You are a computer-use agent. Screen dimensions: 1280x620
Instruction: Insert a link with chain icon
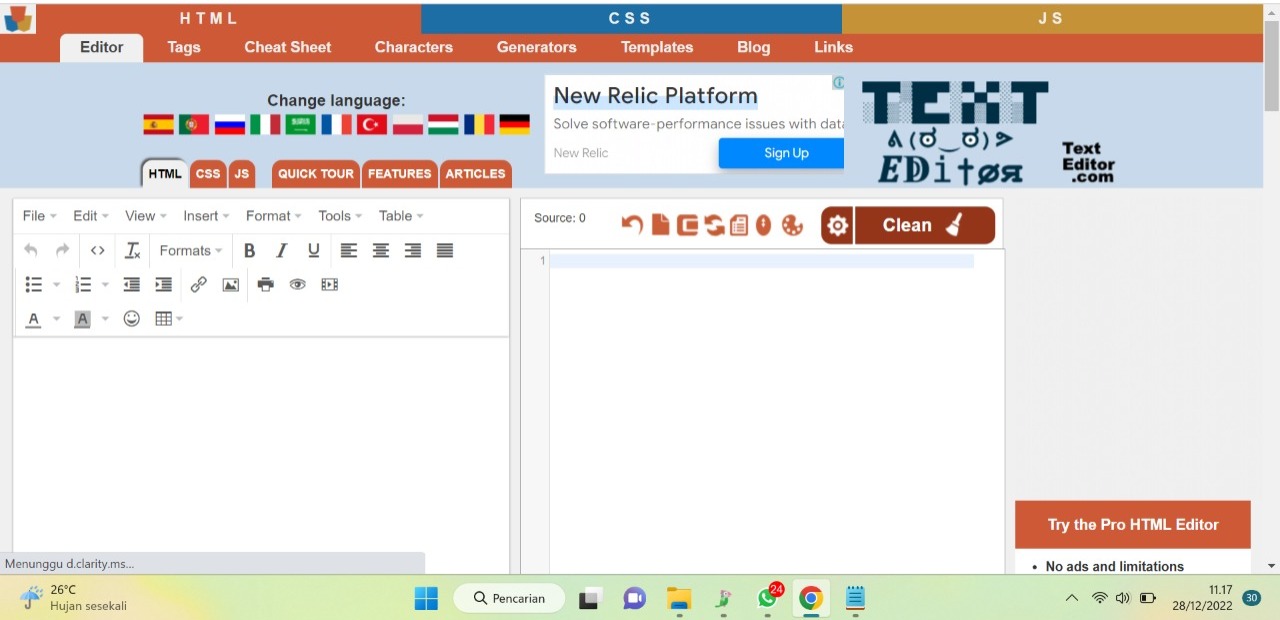coord(198,285)
